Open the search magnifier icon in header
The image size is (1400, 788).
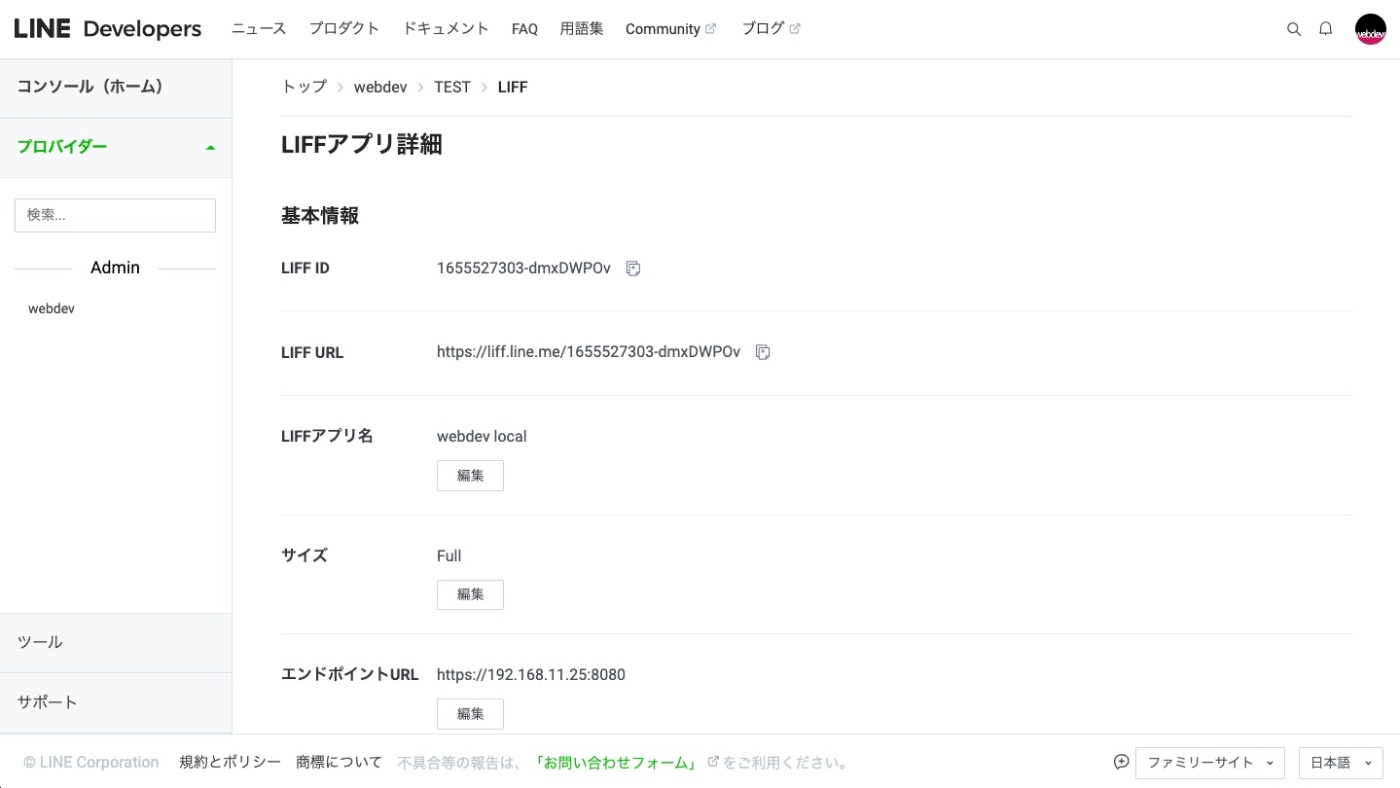(x=1293, y=29)
